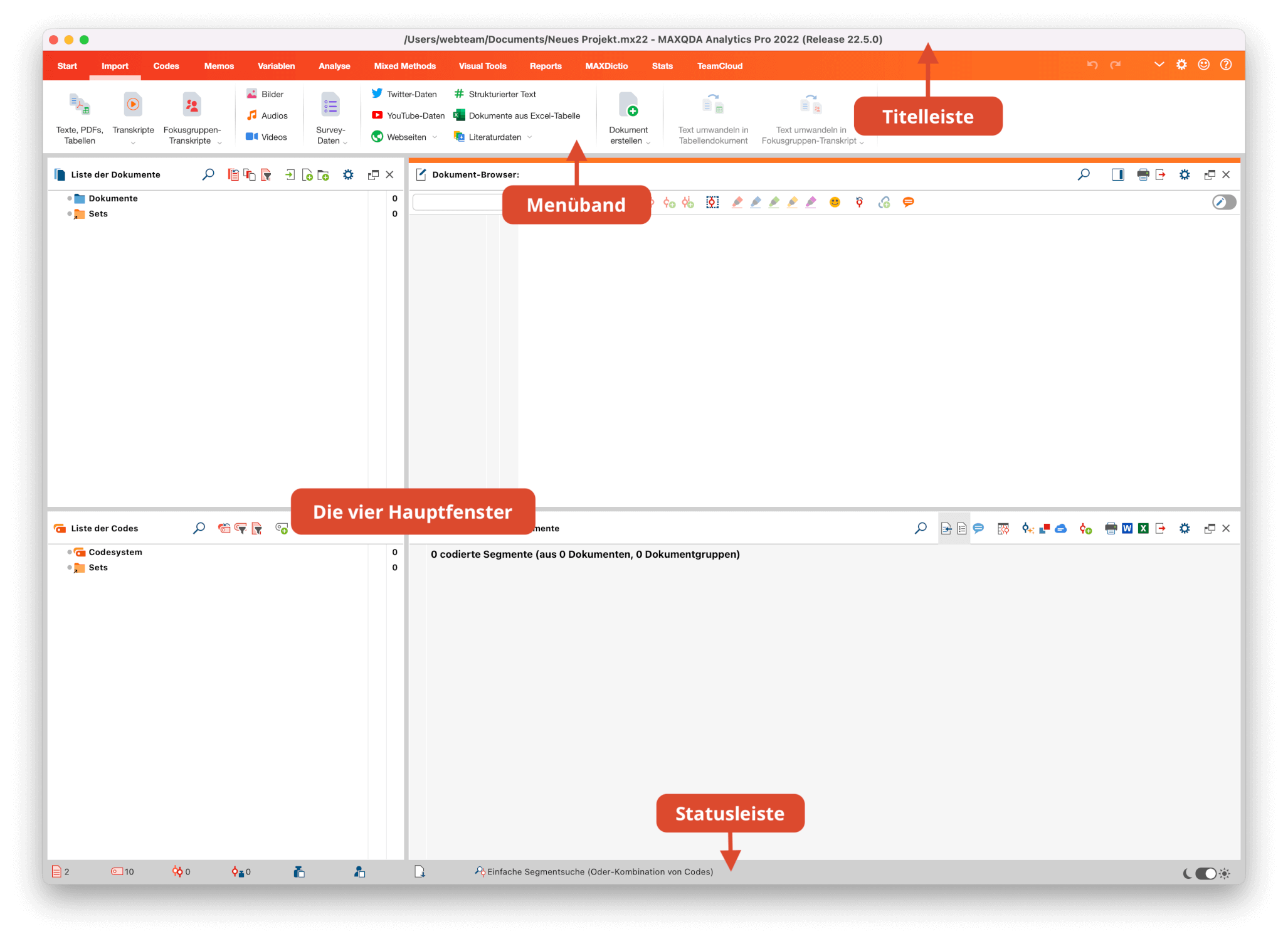Toggle edit mode switch in Dokument-Browser
Viewport: 1288px width, 941px height.
[1223, 202]
